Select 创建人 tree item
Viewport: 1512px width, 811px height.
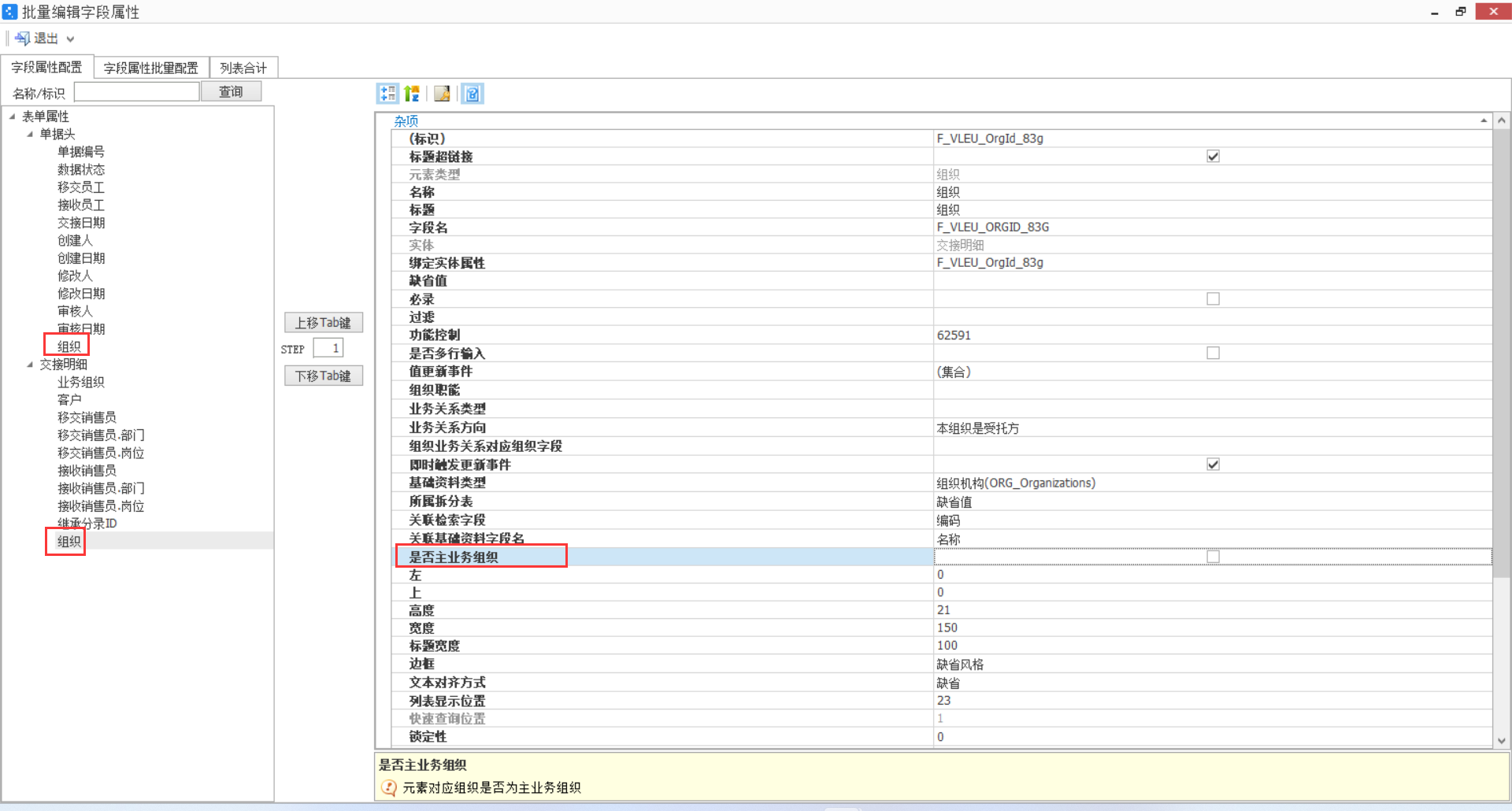(x=75, y=240)
